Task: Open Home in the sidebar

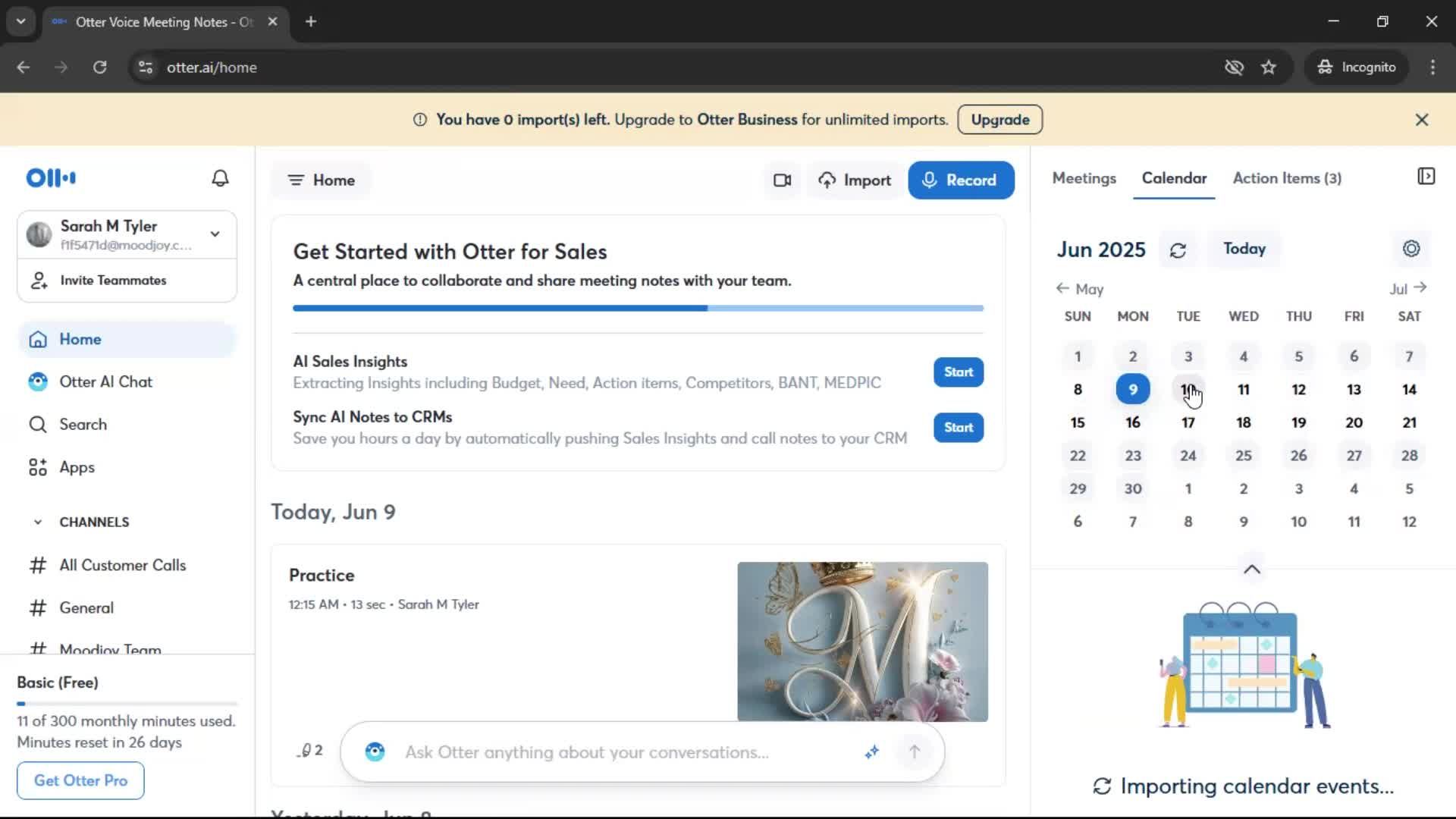Action: [127, 340]
